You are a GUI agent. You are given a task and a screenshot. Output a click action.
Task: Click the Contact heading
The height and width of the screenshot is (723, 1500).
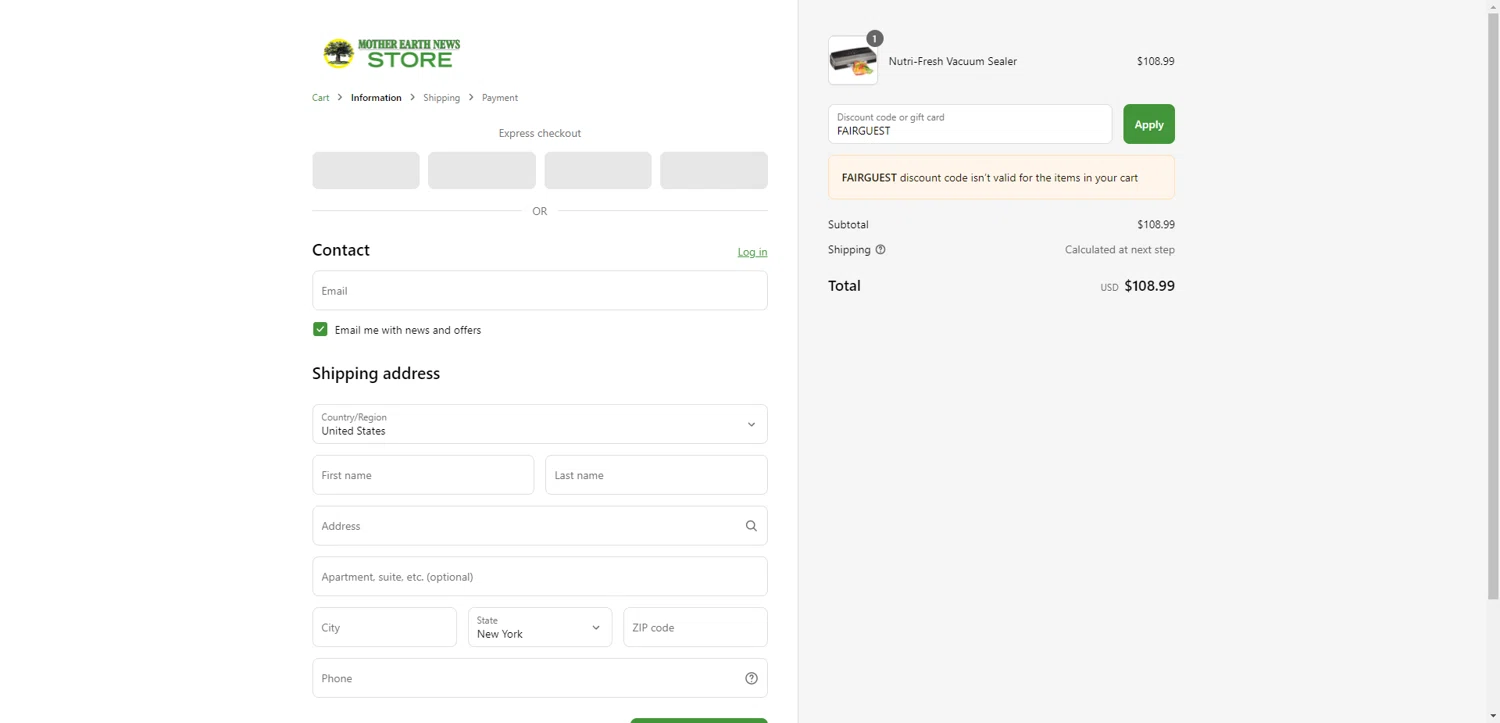[x=341, y=250]
